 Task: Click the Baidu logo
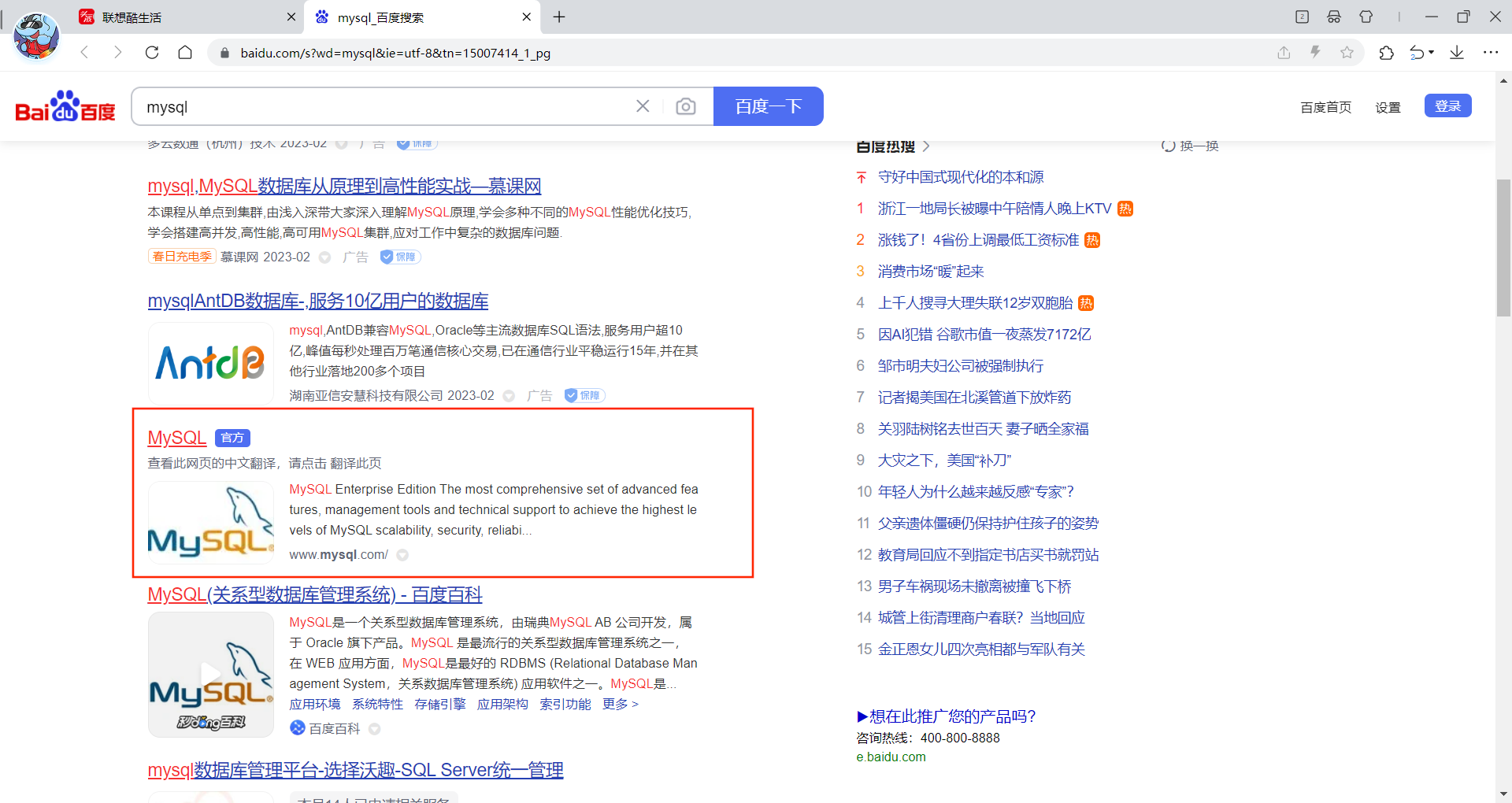pos(65,106)
